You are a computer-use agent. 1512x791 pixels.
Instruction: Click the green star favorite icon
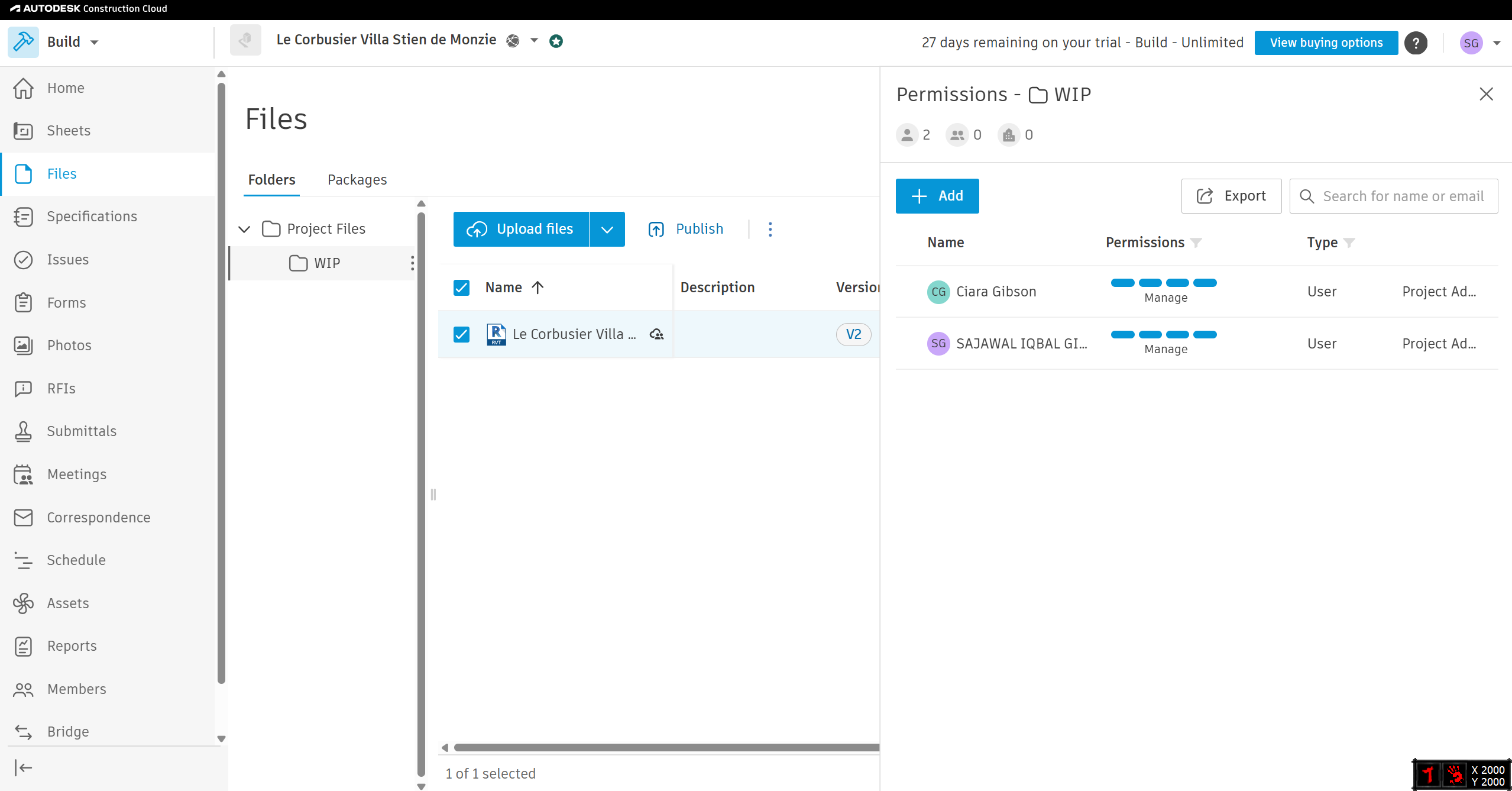point(556,41)
